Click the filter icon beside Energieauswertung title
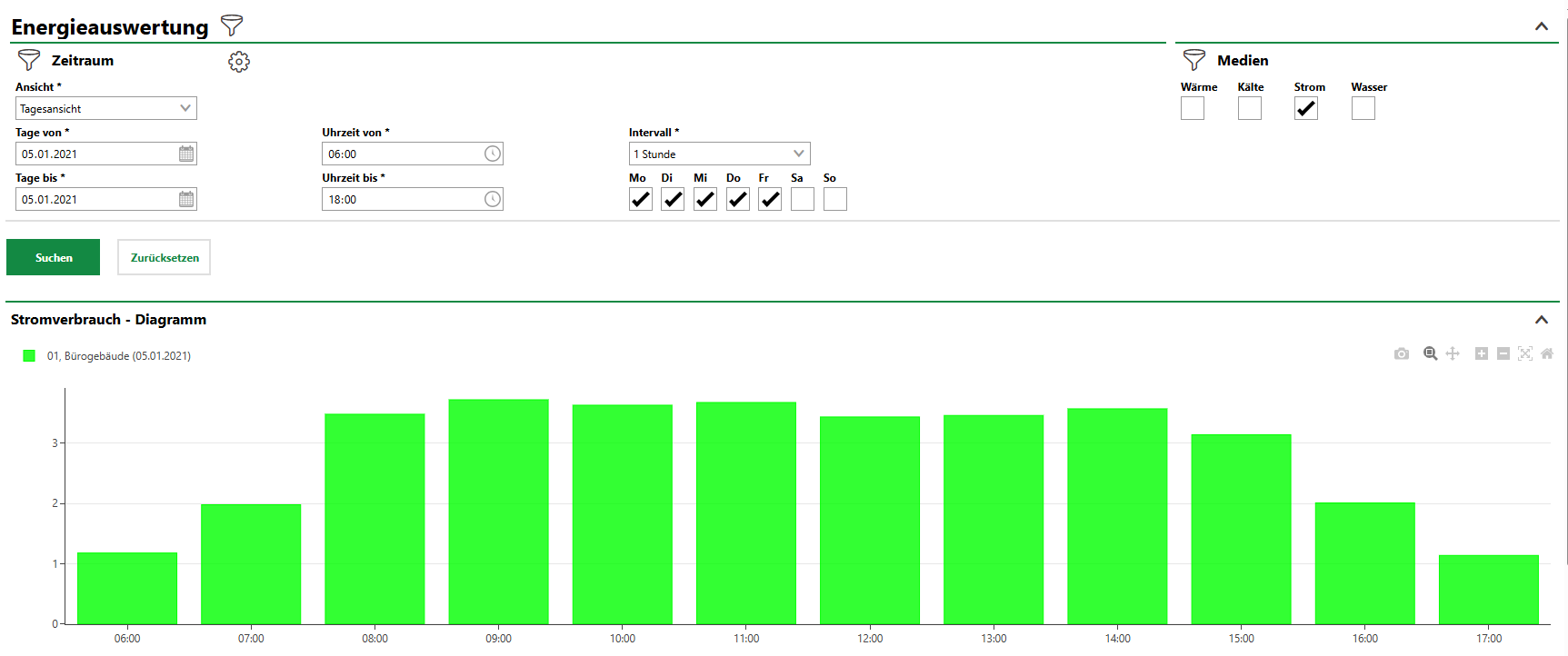 pyautogui.click(x=232, y=25)
